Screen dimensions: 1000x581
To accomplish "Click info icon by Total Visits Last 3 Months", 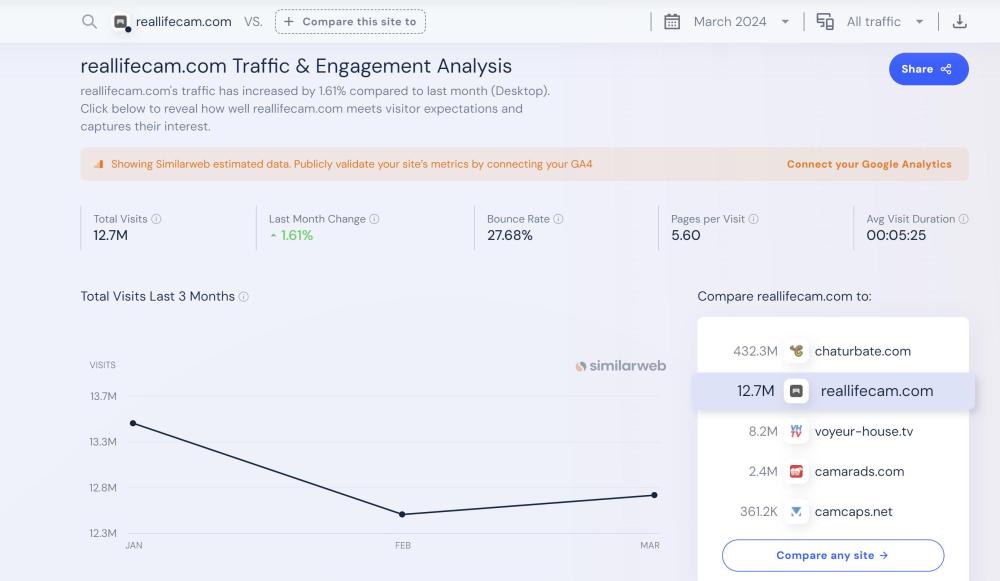I will coord(244,297).
